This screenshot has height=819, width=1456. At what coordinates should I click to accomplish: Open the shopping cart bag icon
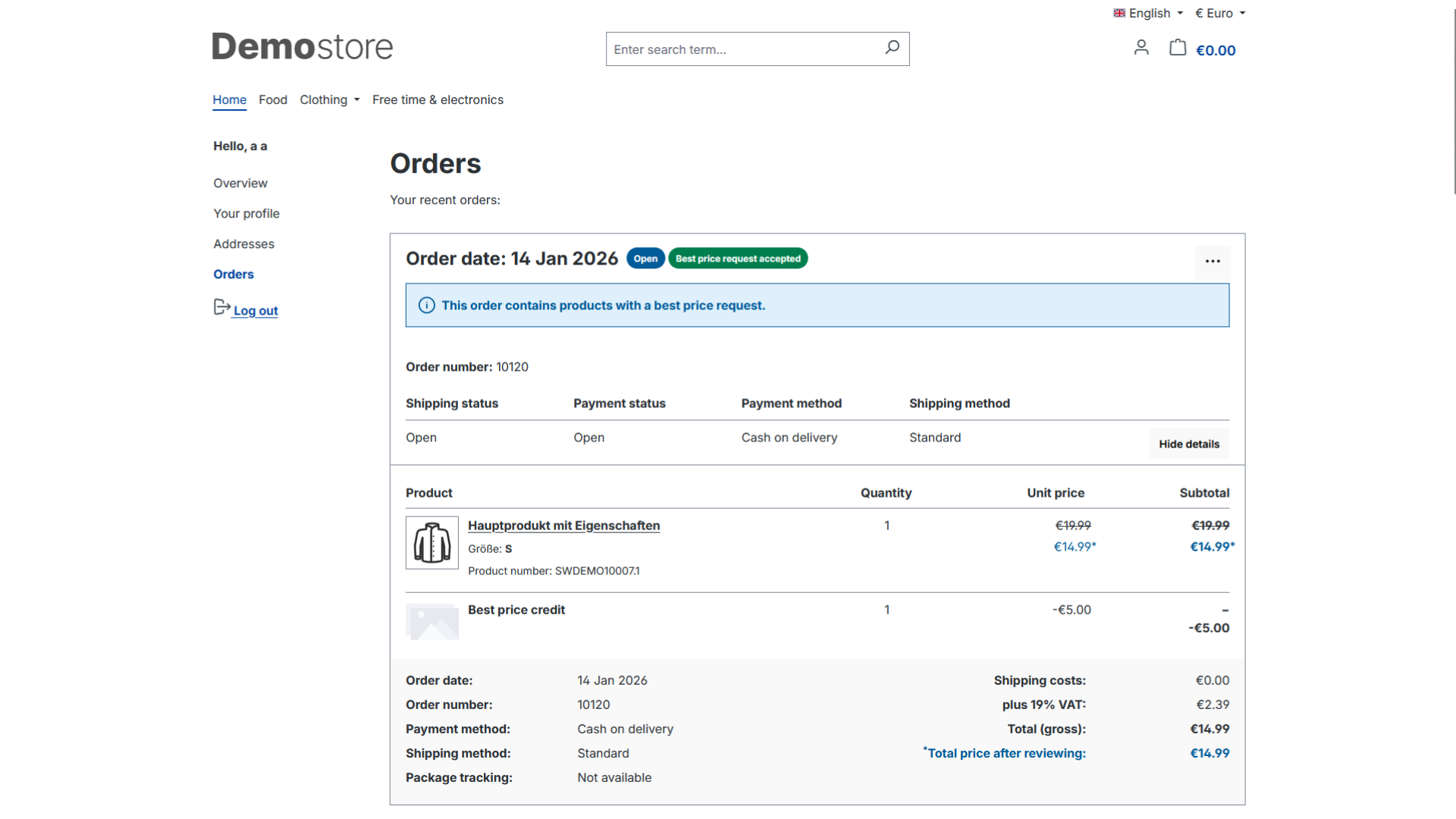coord(1178,48)
